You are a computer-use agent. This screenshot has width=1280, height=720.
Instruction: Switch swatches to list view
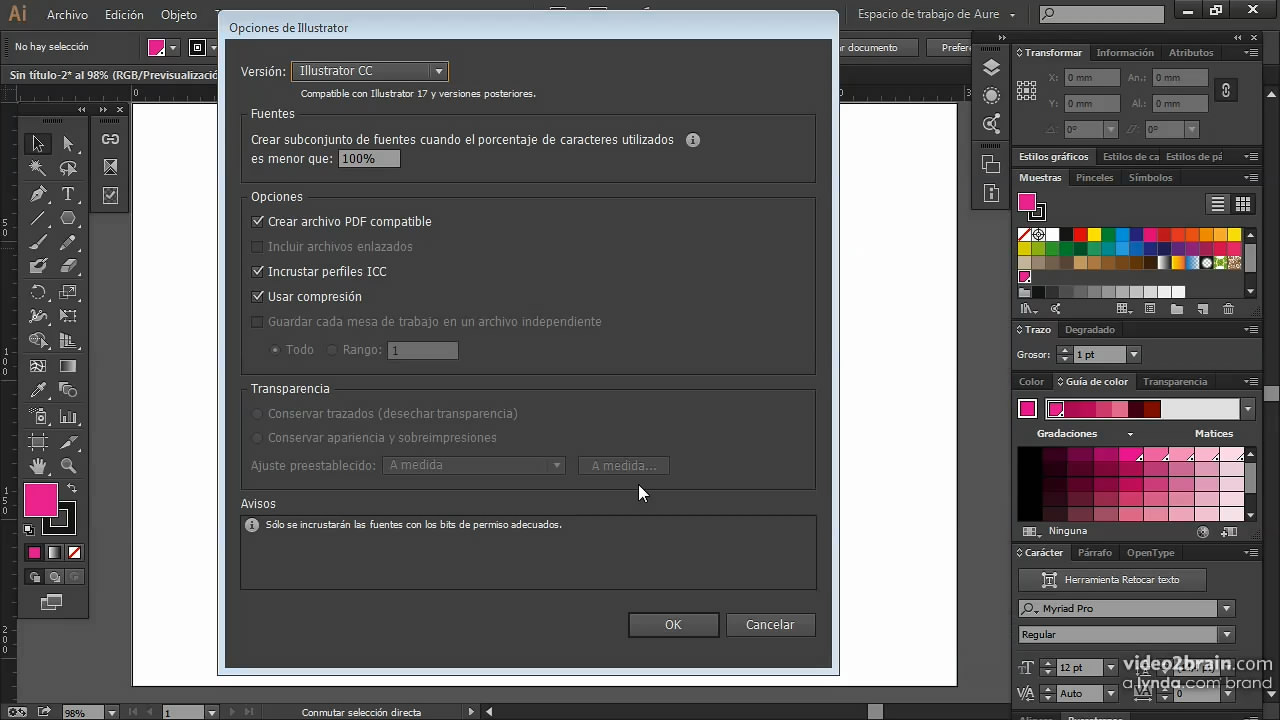(1218, 204)
